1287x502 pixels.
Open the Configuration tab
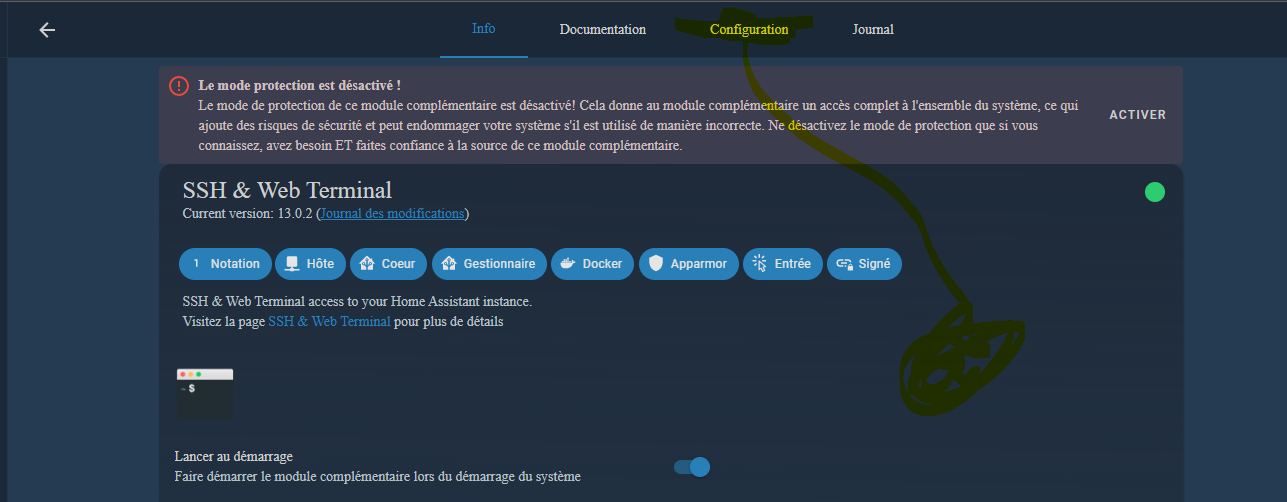[749, 30]
